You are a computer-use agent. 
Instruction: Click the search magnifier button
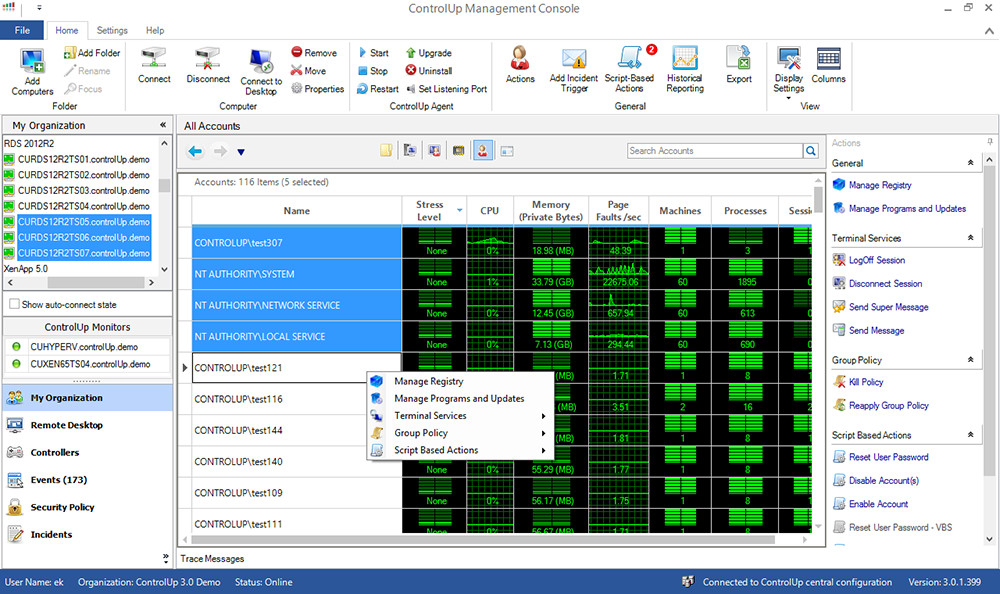pos(811,151)
